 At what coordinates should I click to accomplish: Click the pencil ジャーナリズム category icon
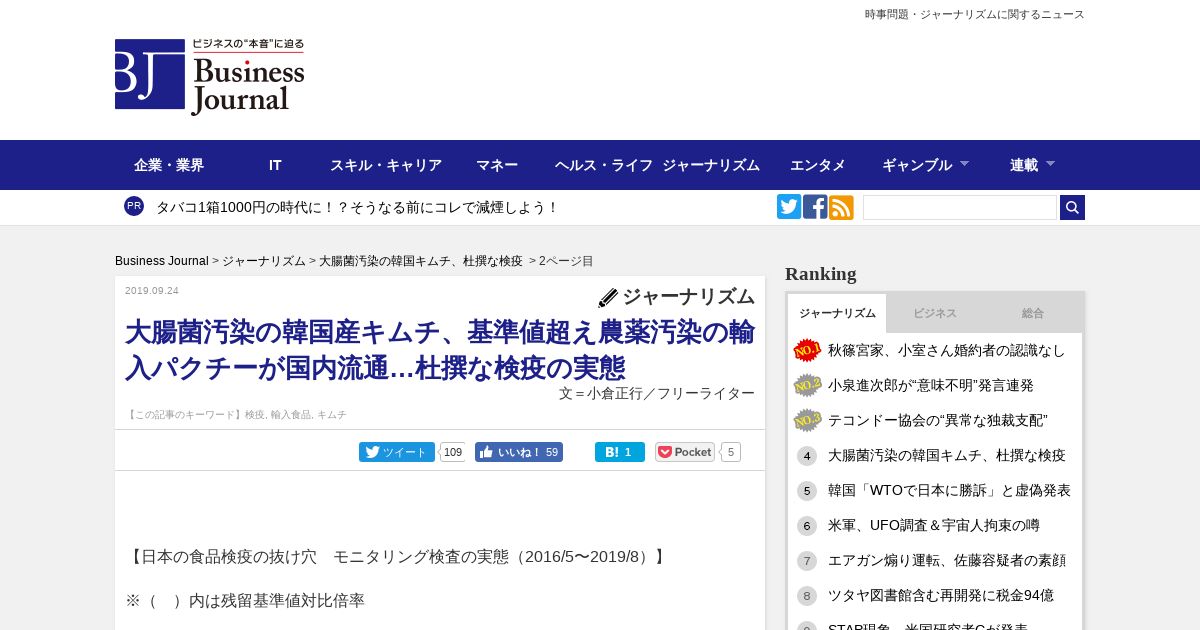click(x=608, y=297)
